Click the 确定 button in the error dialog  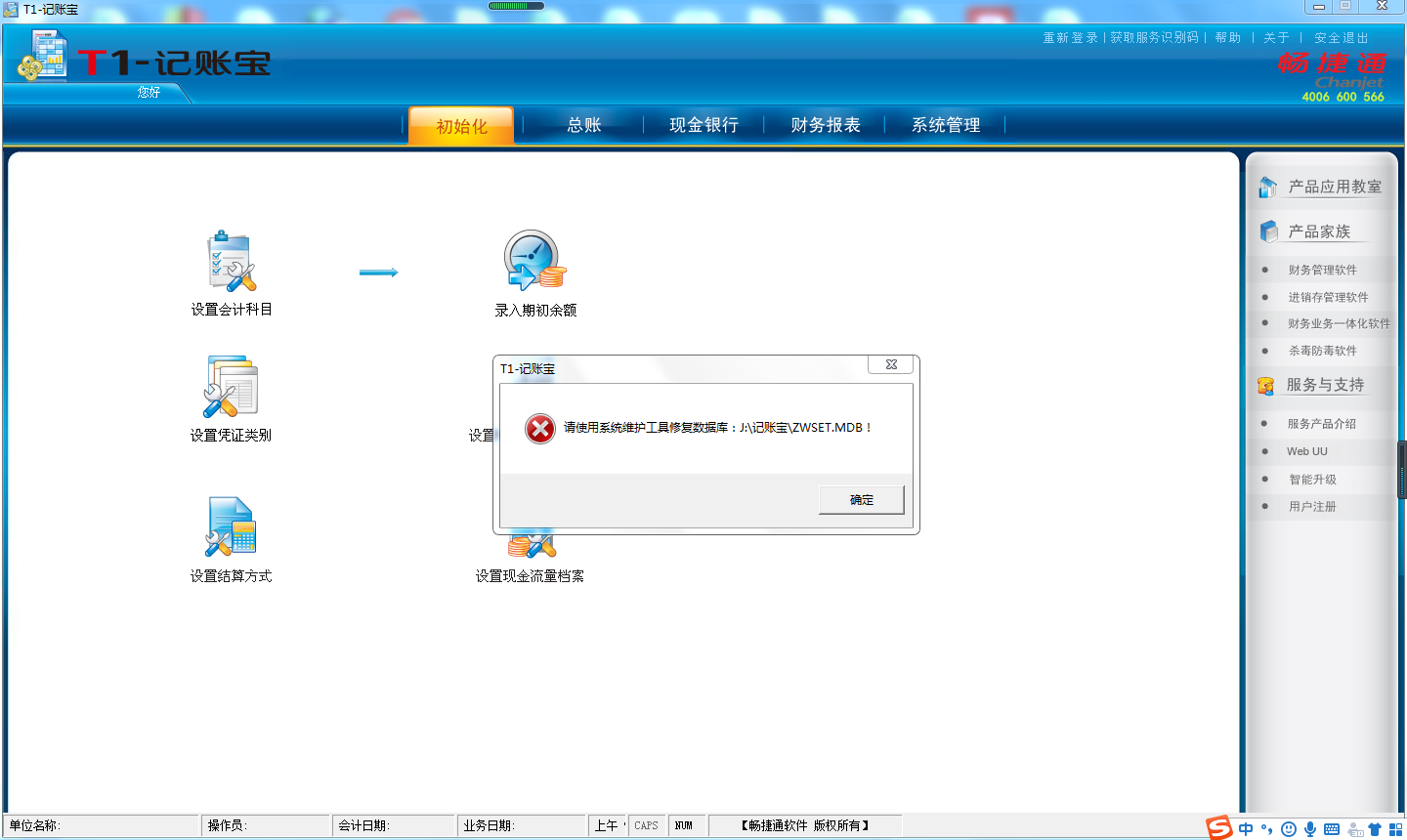click(861, 499)
